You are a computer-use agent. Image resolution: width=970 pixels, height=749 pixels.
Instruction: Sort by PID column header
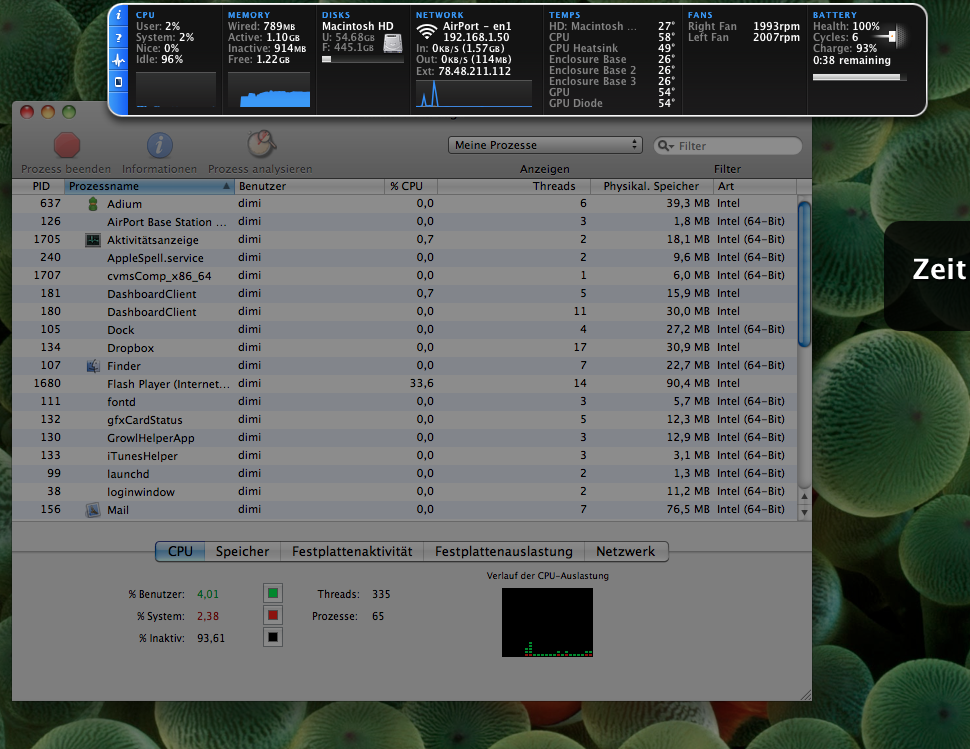click(x=38, y=186)
